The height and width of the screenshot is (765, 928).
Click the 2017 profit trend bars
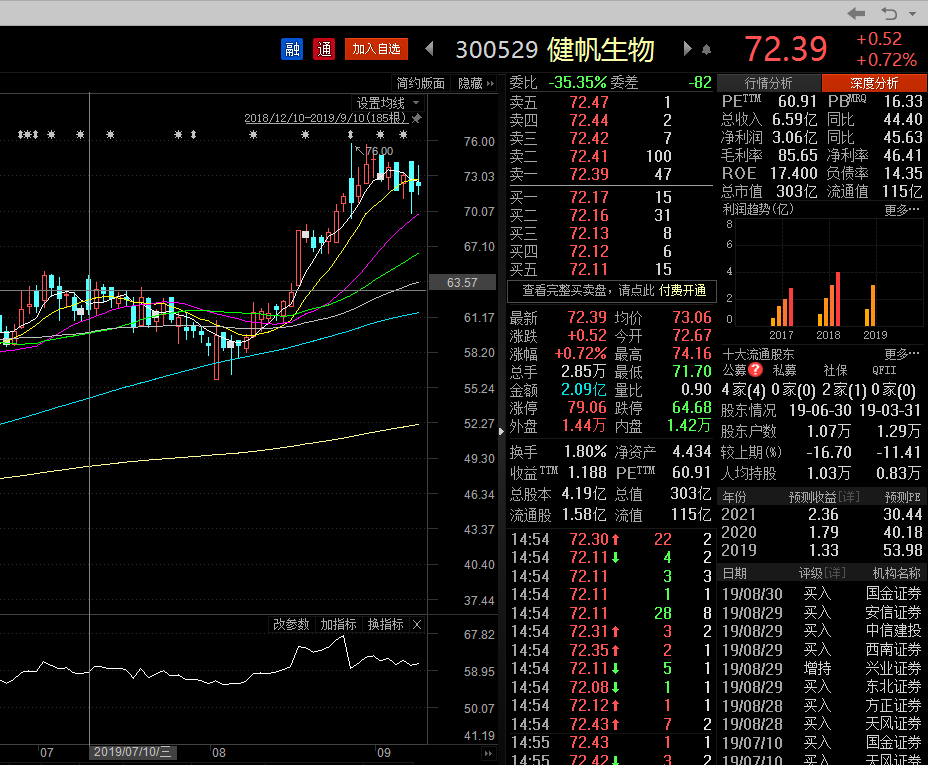pyautogui.click(x=782, y=308)
